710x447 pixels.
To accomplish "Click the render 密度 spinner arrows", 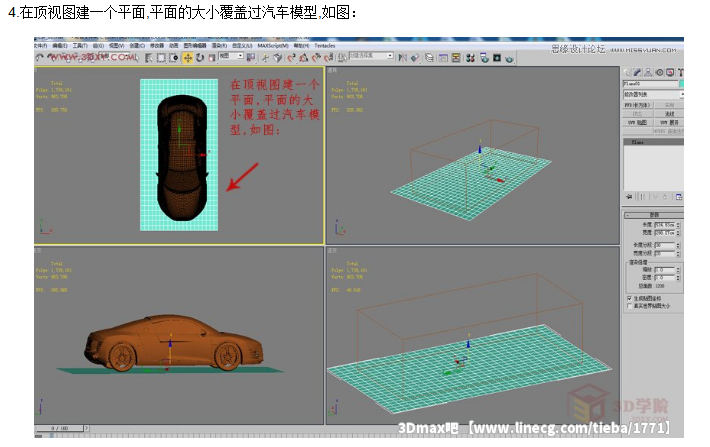I will pos(678,277).
